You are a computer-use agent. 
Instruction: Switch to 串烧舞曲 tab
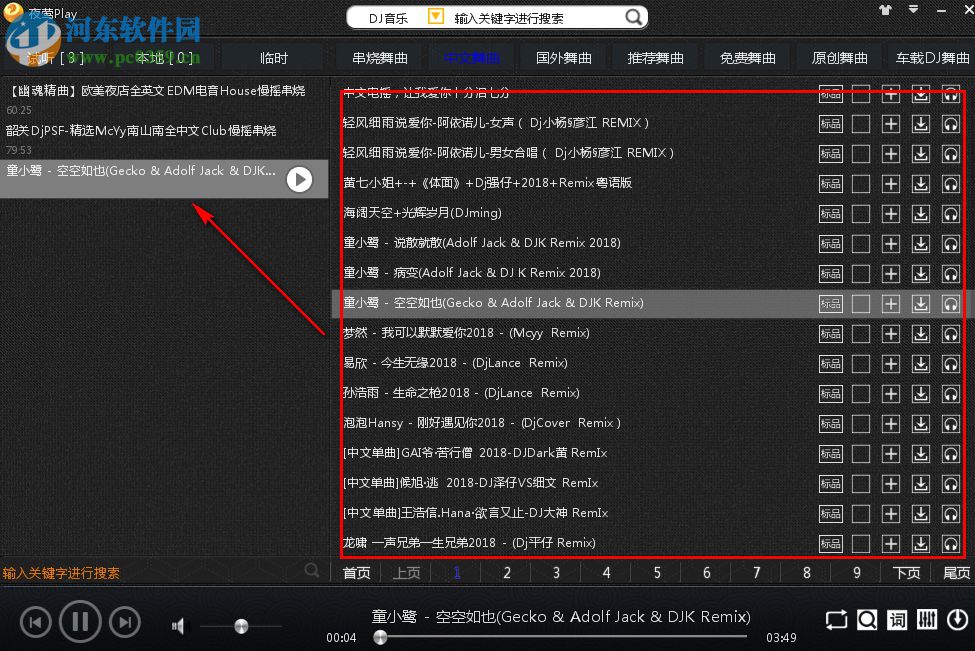[x=380, y=58]
